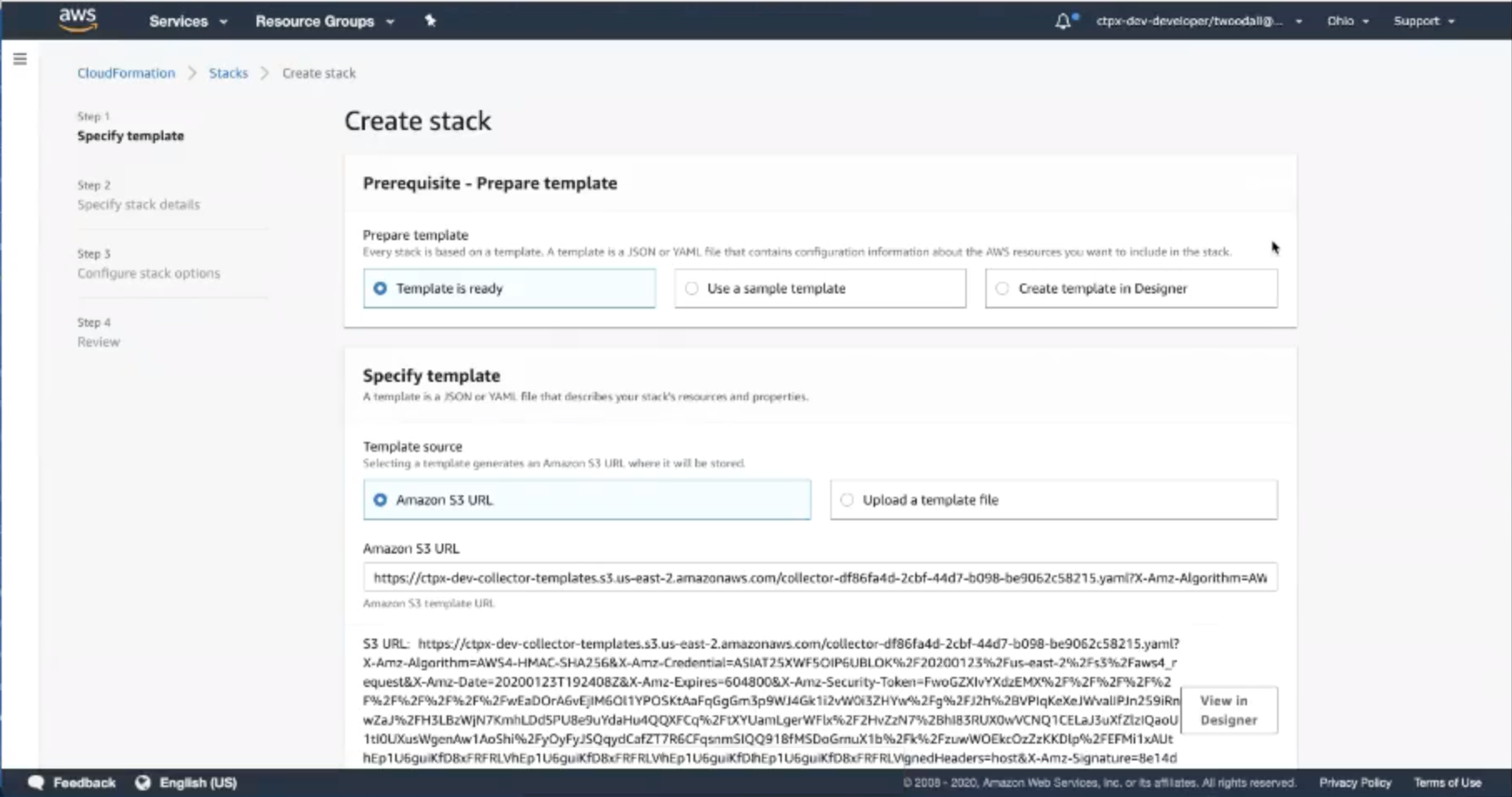Open the Ohio region selector
Image resolution: width=1512 pixels, height=797 pixels.
tap(1348, 21)
